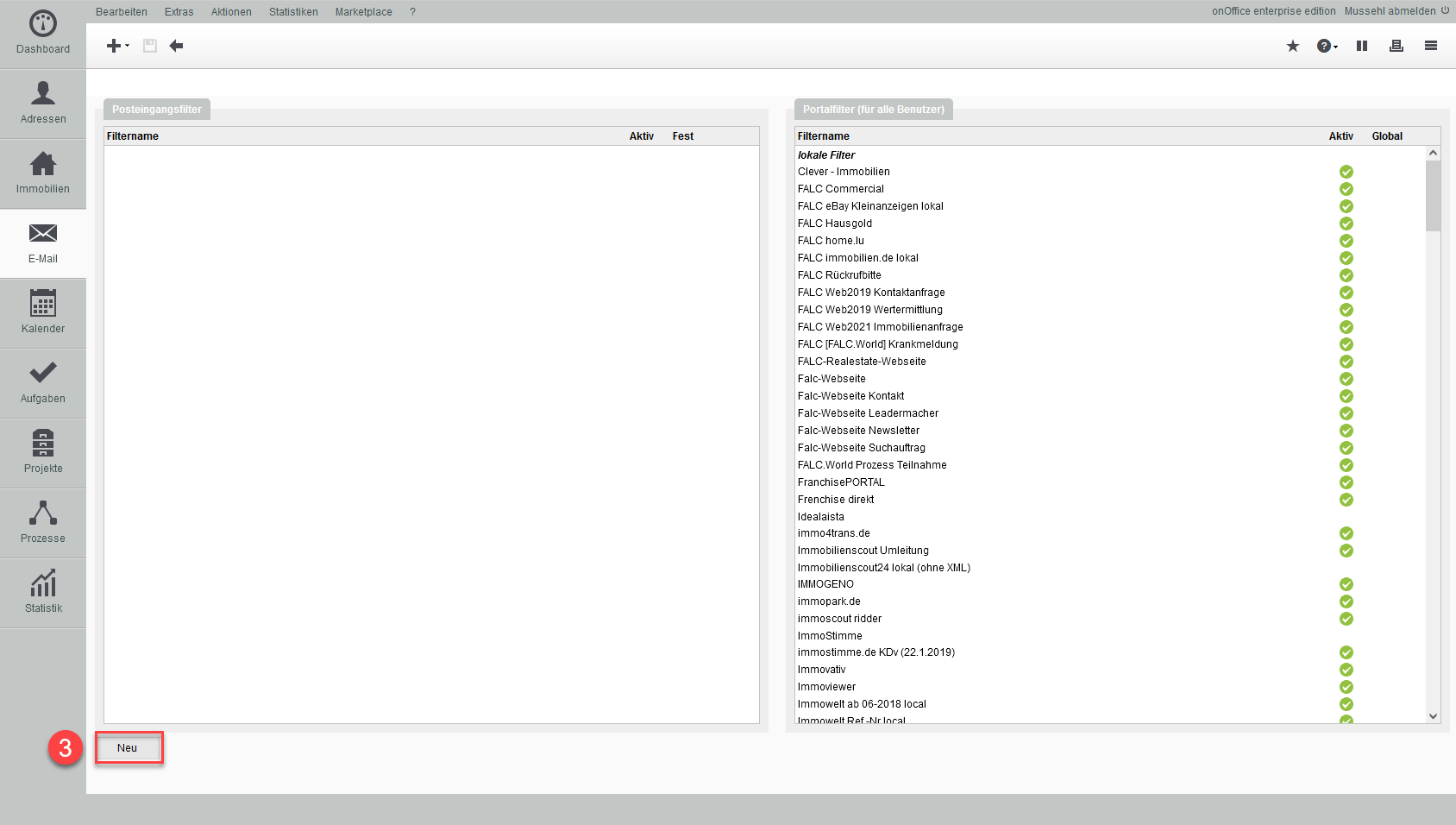Click the portal filter list scrollbar down arrow
Viewport: 1456px width, 825px height.
coord(1433,715)
